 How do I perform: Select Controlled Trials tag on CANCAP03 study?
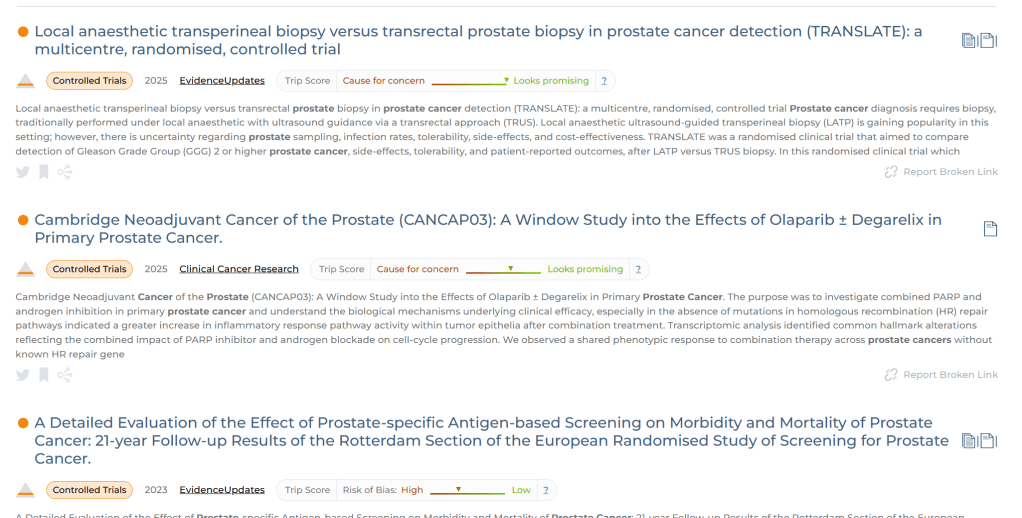coord(90,269)
